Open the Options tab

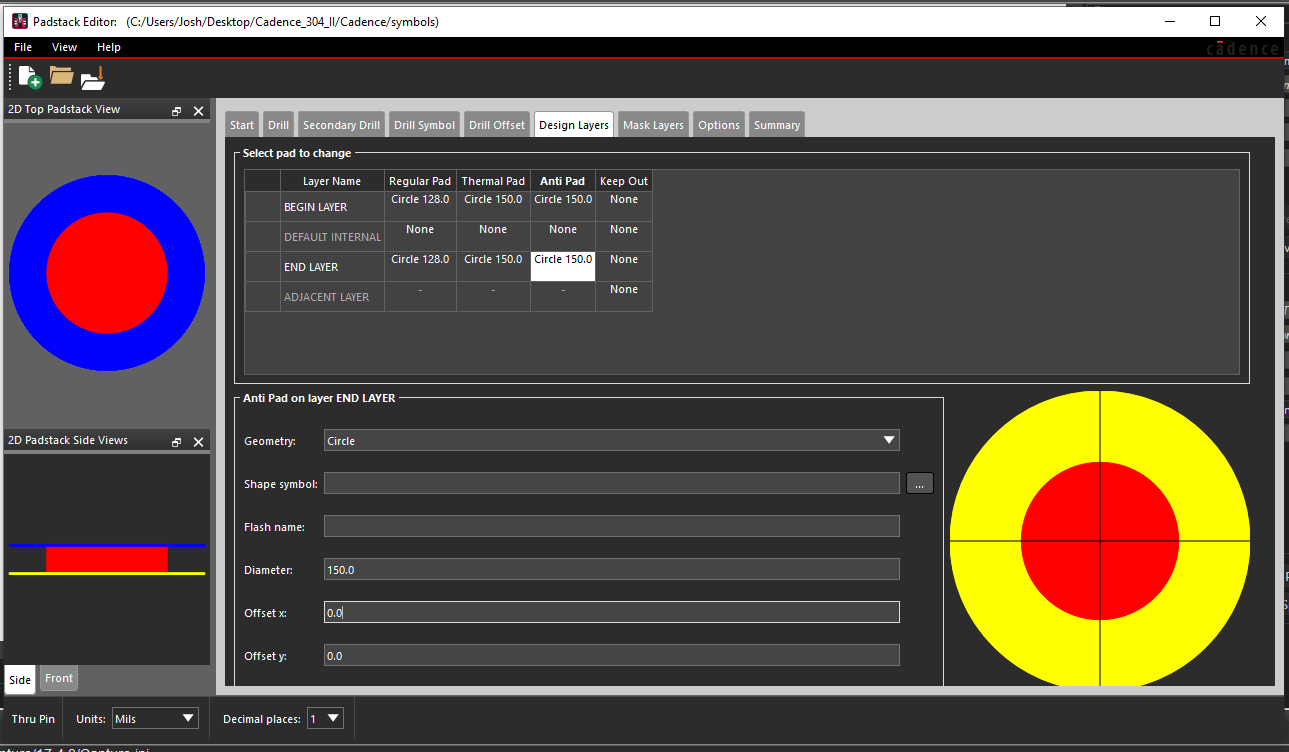coord(719,124)
